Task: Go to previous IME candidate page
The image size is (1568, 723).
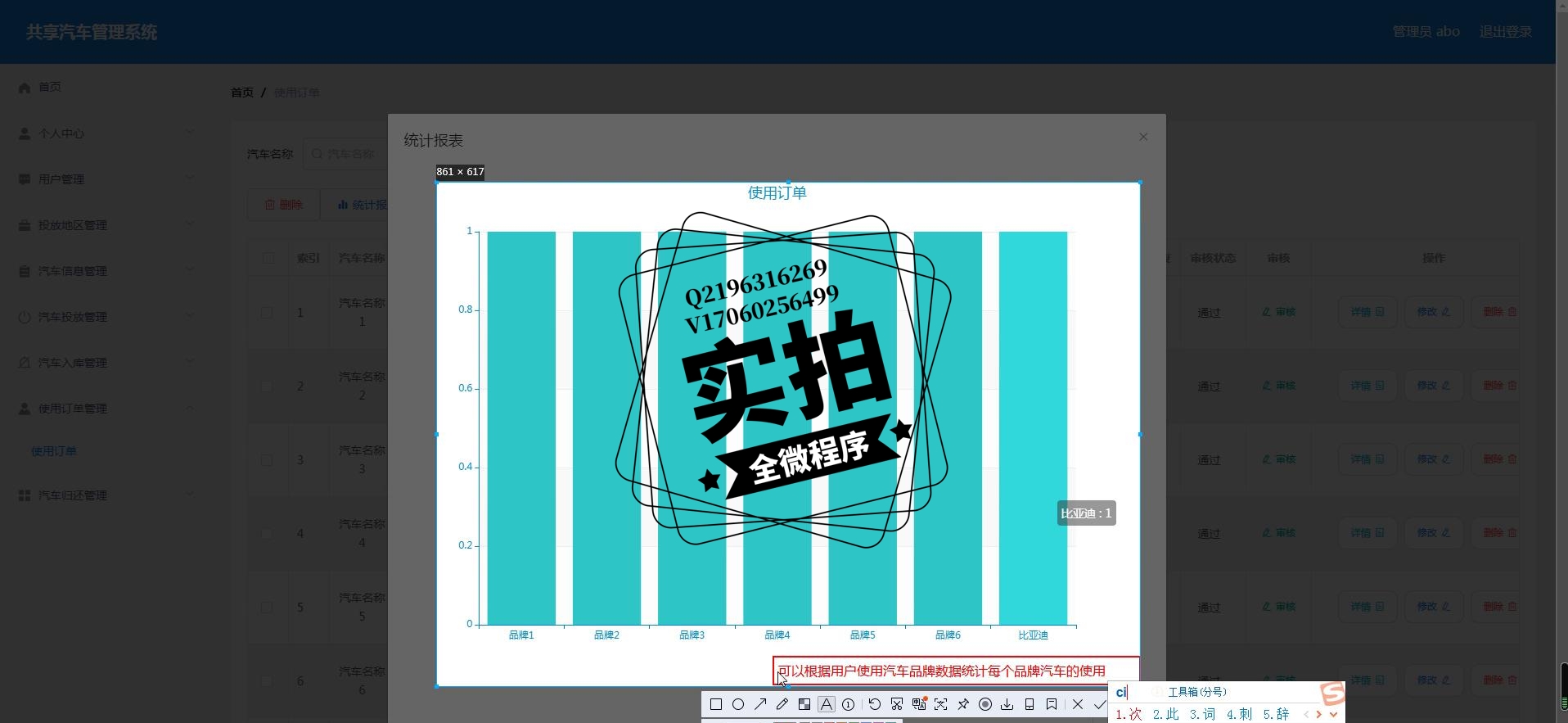Action: coord(1306,714)
